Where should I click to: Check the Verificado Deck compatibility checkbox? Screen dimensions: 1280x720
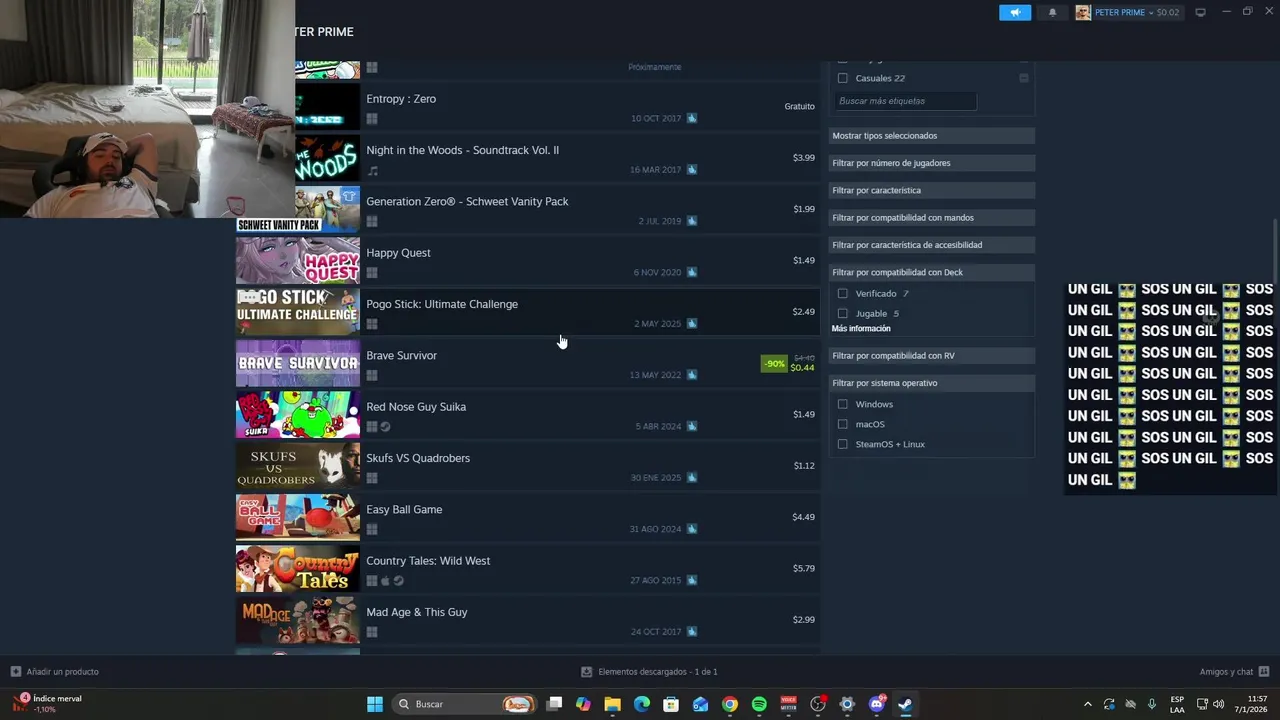pyautogui.click(x=842, y=294)
